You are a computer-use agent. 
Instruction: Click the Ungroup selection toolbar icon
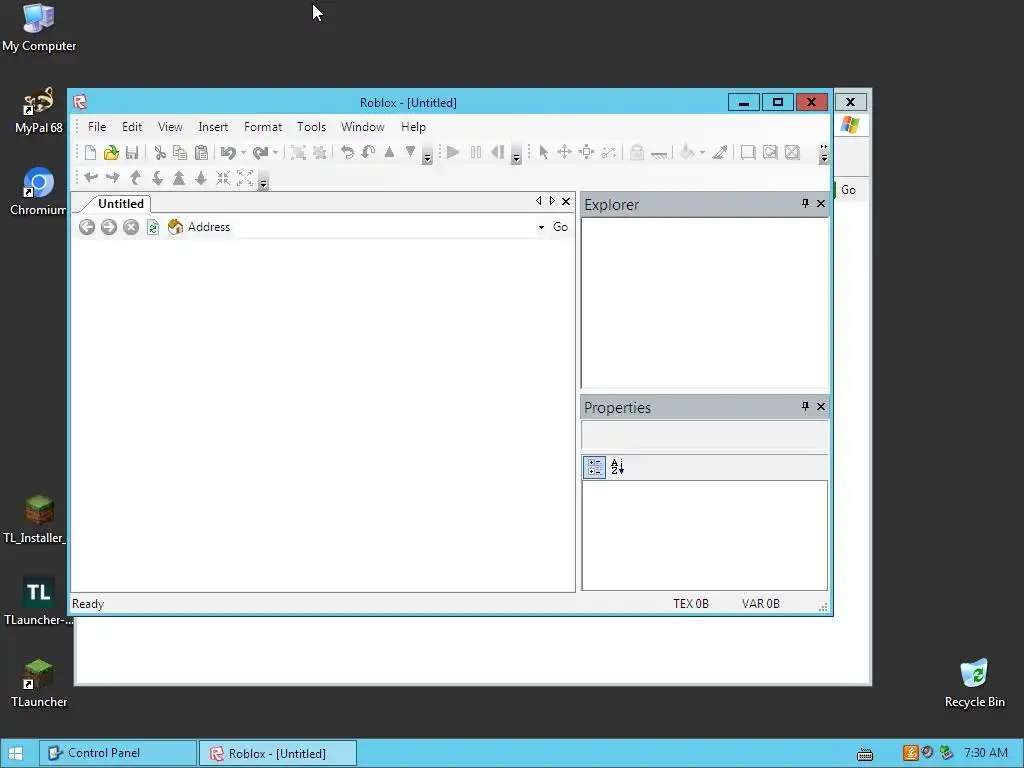pyautogui.click(x=319, y=153)
